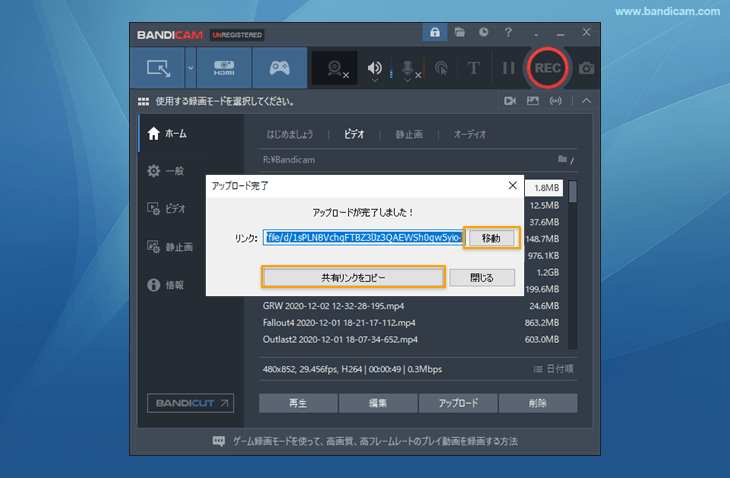Open scheduled recording clock icon
Viewport: 730px width, 478px height.
(484, 32)
